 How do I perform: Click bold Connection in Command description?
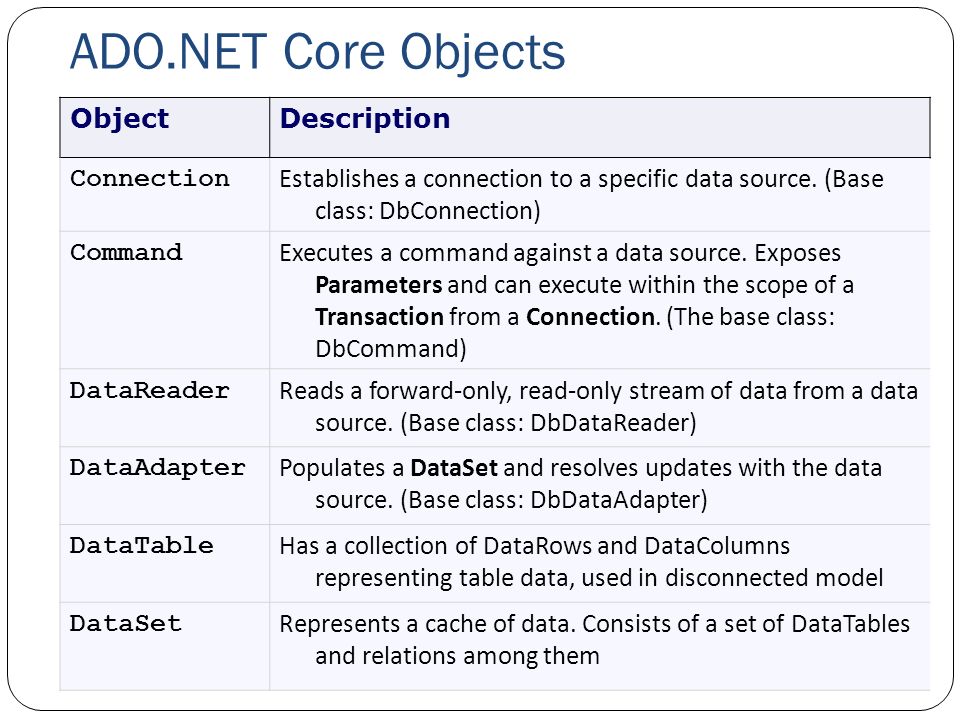point(590,317)
